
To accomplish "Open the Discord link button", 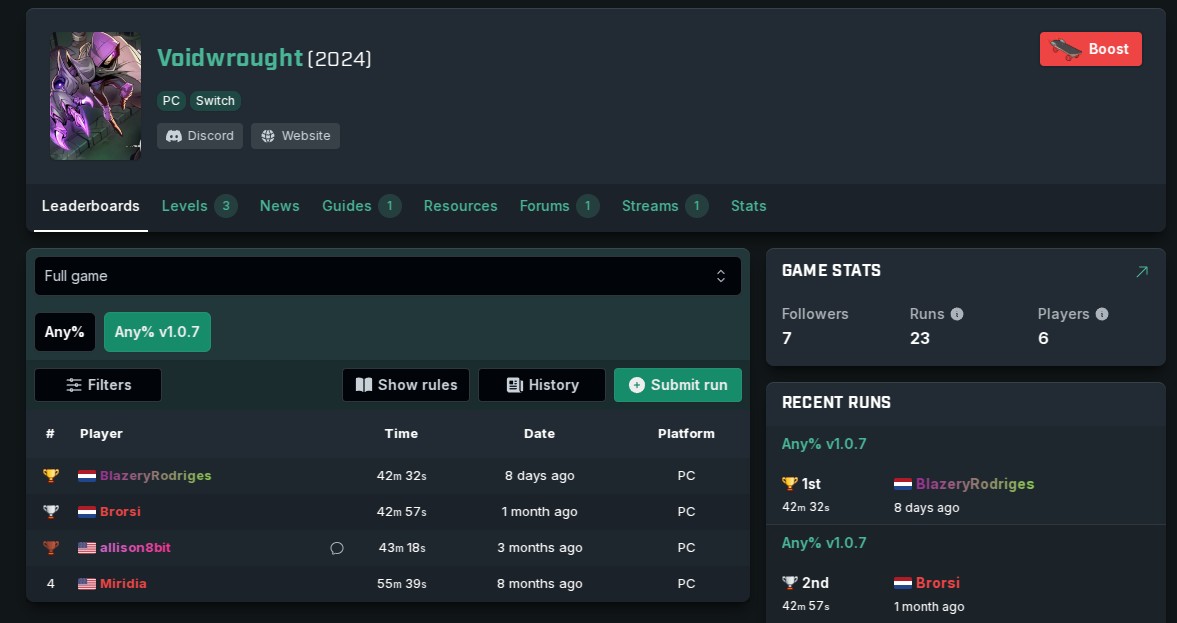I will point(200,136).
